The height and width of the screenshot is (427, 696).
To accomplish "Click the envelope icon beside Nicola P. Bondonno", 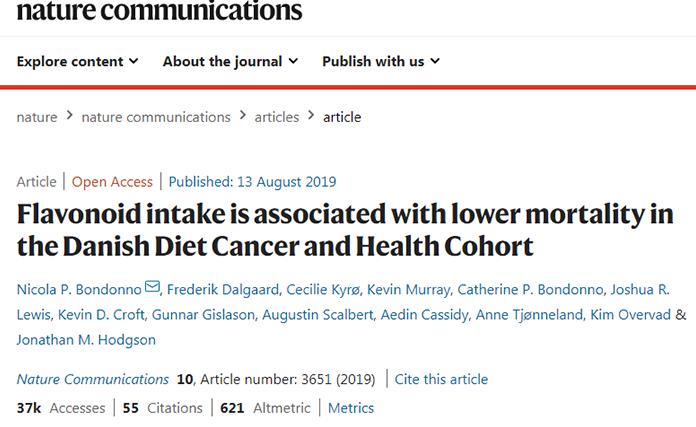I will [x=152, y=289].
